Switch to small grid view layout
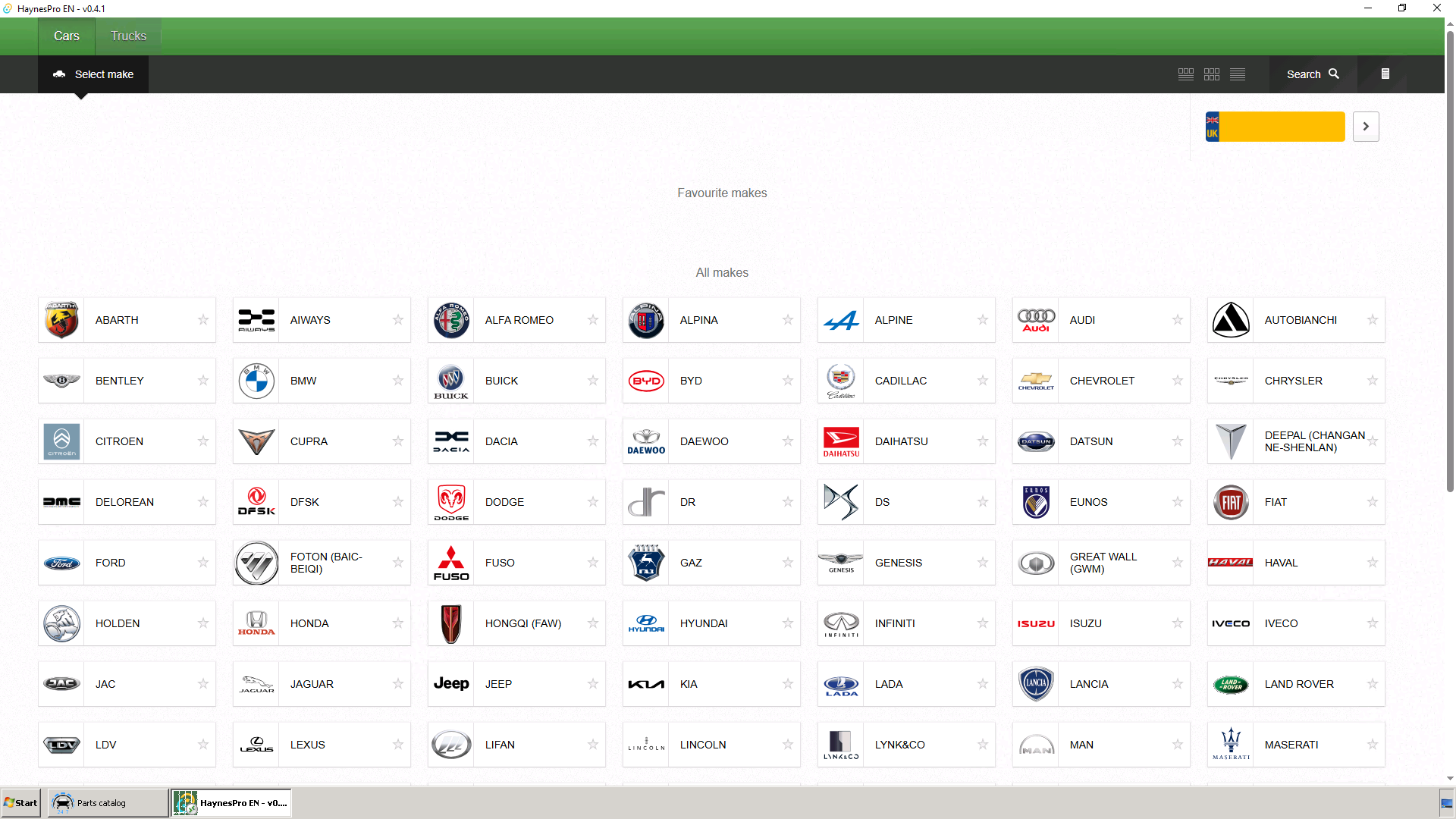This screenshot has height=819, width=1456. click(1212, 74)
